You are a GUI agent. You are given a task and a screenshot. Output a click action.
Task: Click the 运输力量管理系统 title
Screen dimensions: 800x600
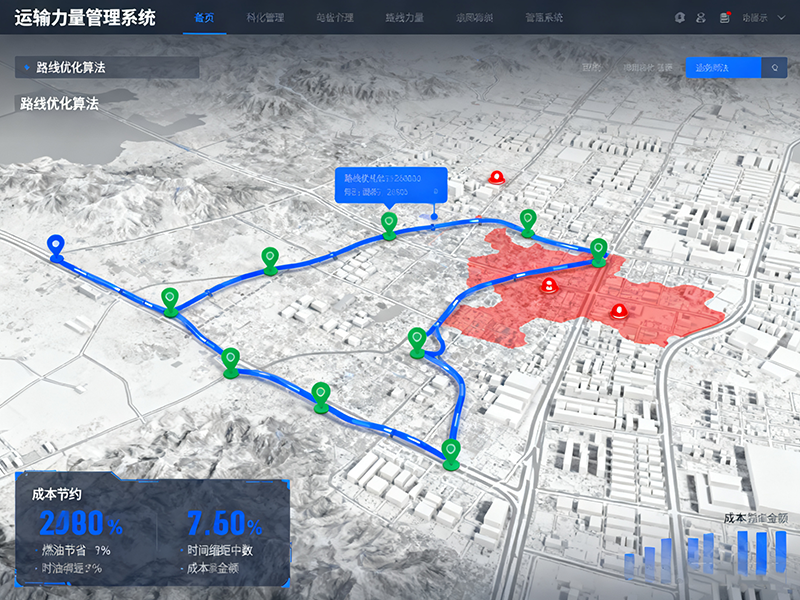(85, 18)
